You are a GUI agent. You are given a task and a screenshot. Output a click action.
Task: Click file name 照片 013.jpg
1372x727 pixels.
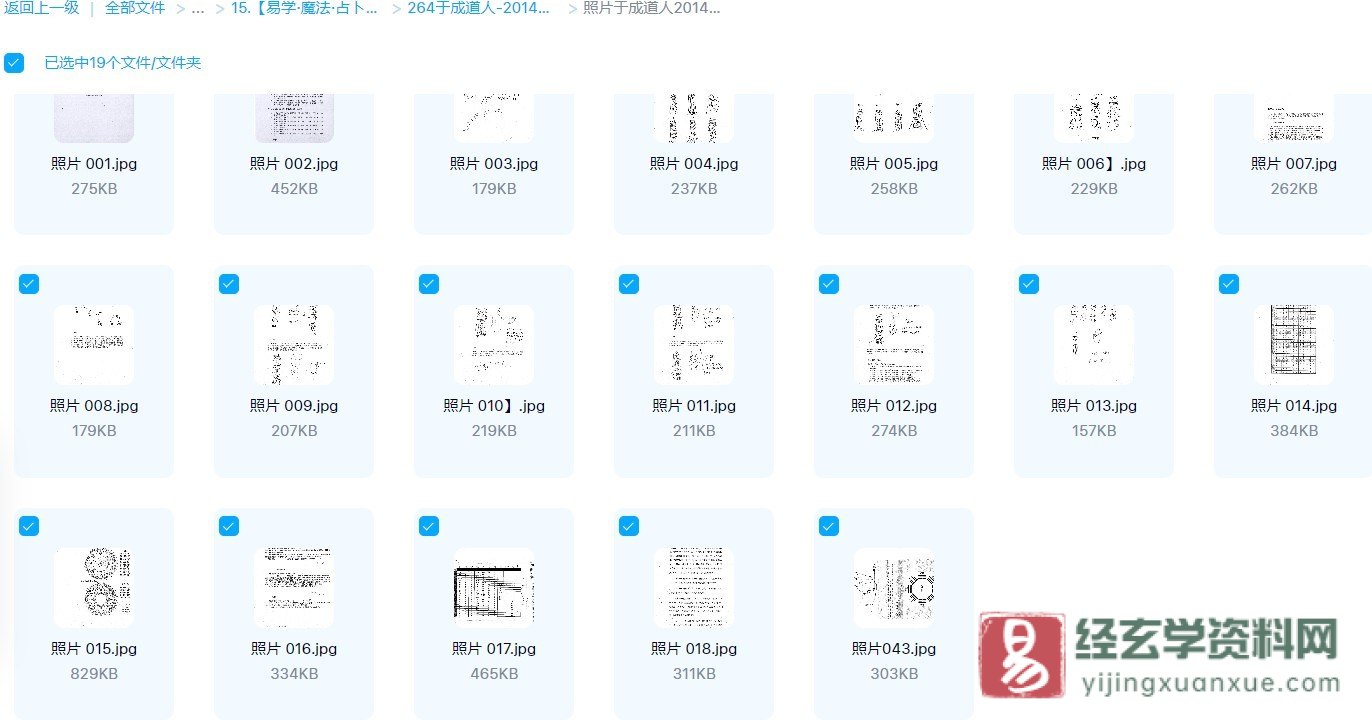1094,406
